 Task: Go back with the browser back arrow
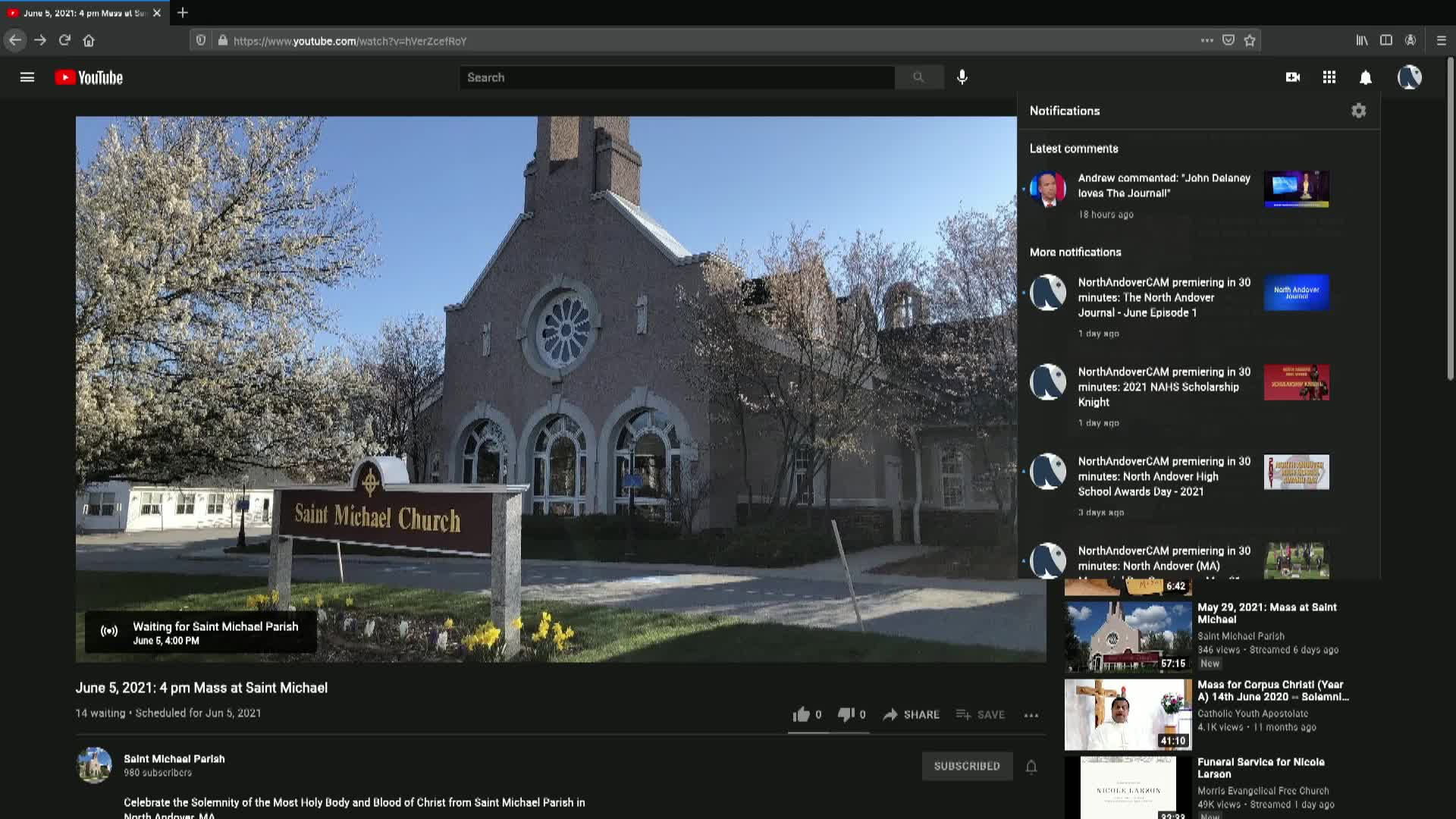(15, 41)
